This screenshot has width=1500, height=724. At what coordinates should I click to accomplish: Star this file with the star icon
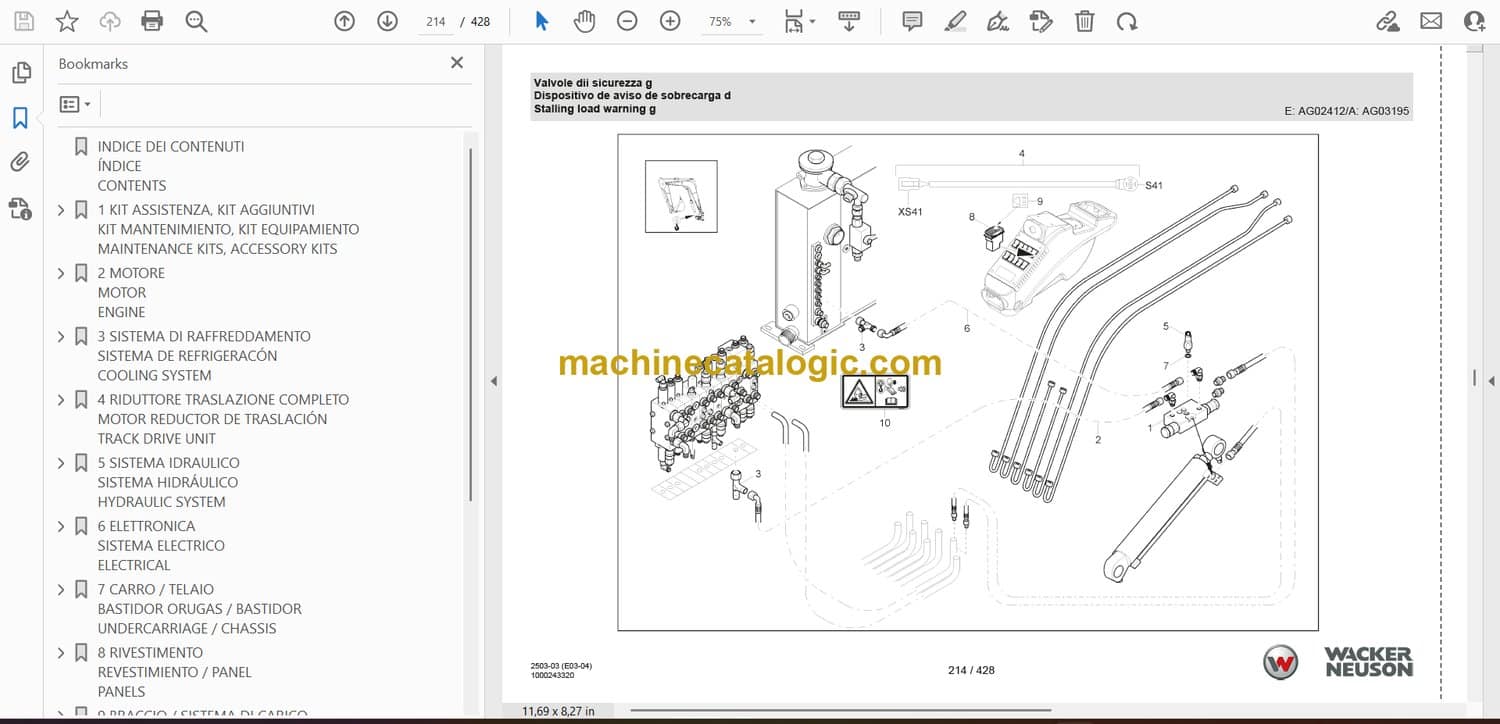point(67,21)
